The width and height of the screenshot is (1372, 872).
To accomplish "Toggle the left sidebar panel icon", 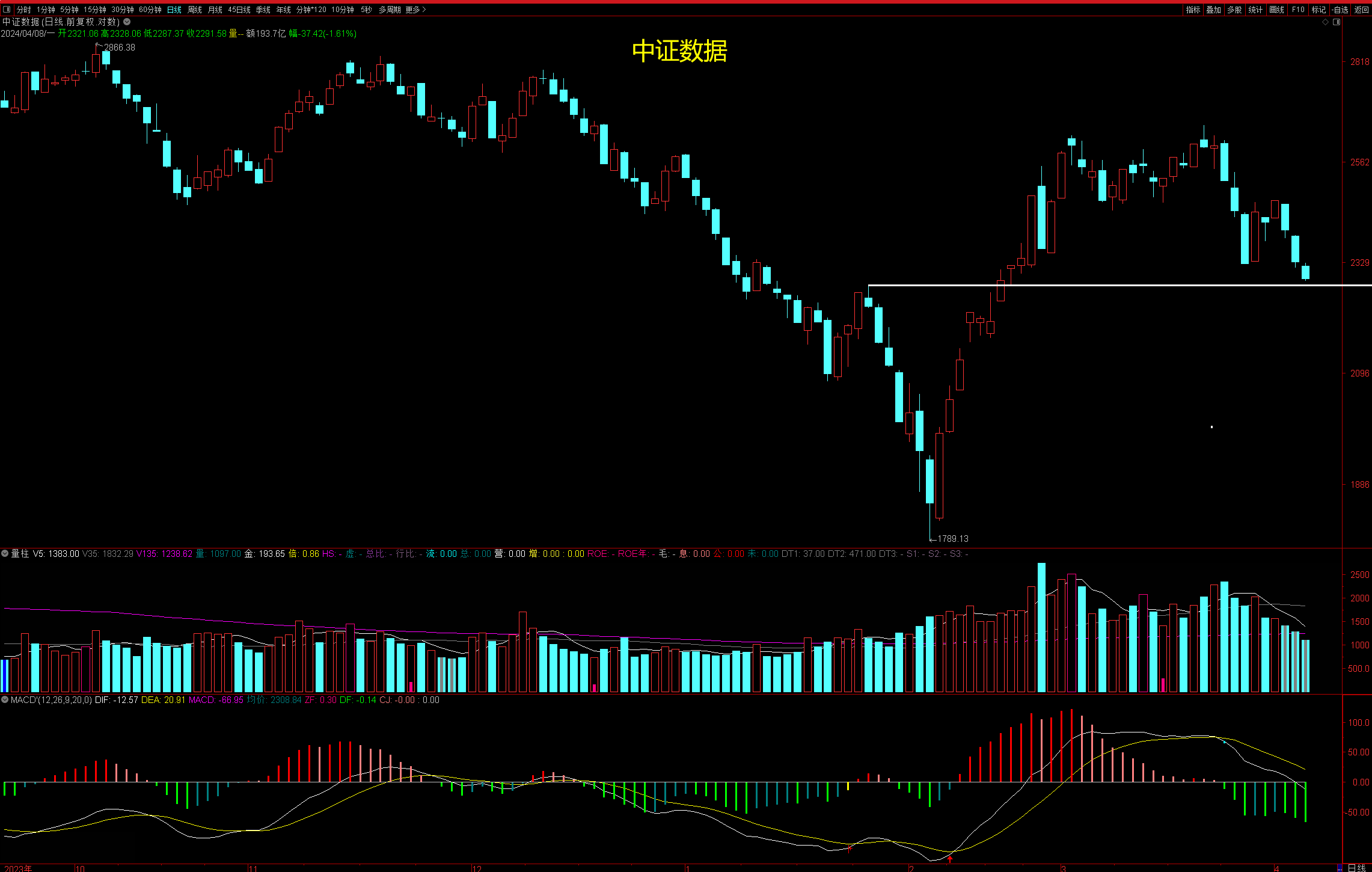I will tap(7, 10).
